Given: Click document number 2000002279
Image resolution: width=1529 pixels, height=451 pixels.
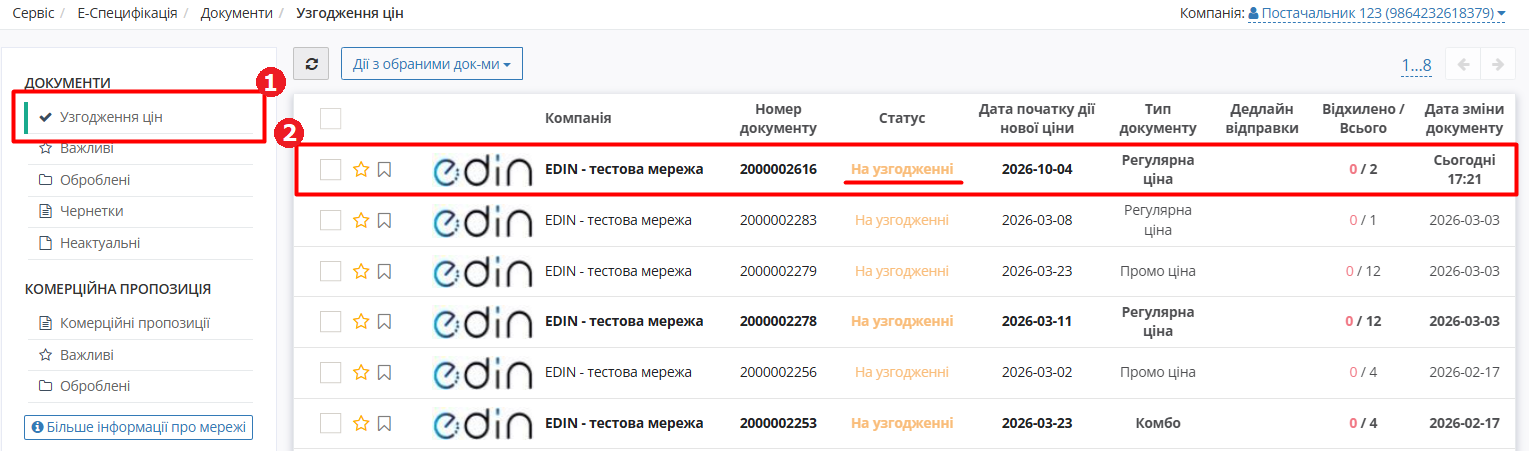Looking at the screenshot, I should (778, 271).
